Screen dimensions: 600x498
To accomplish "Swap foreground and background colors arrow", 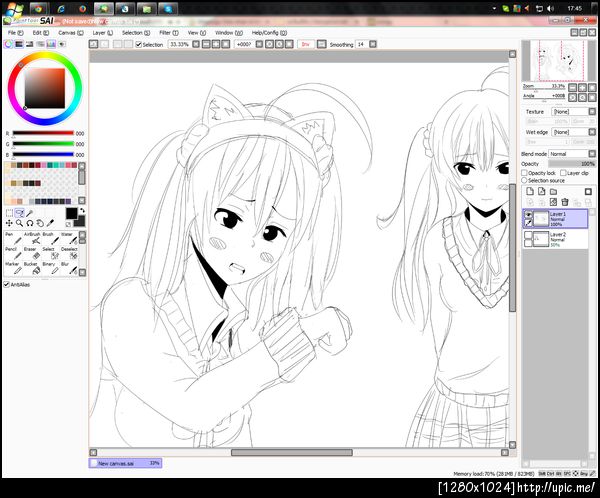I will coord(82,211).
